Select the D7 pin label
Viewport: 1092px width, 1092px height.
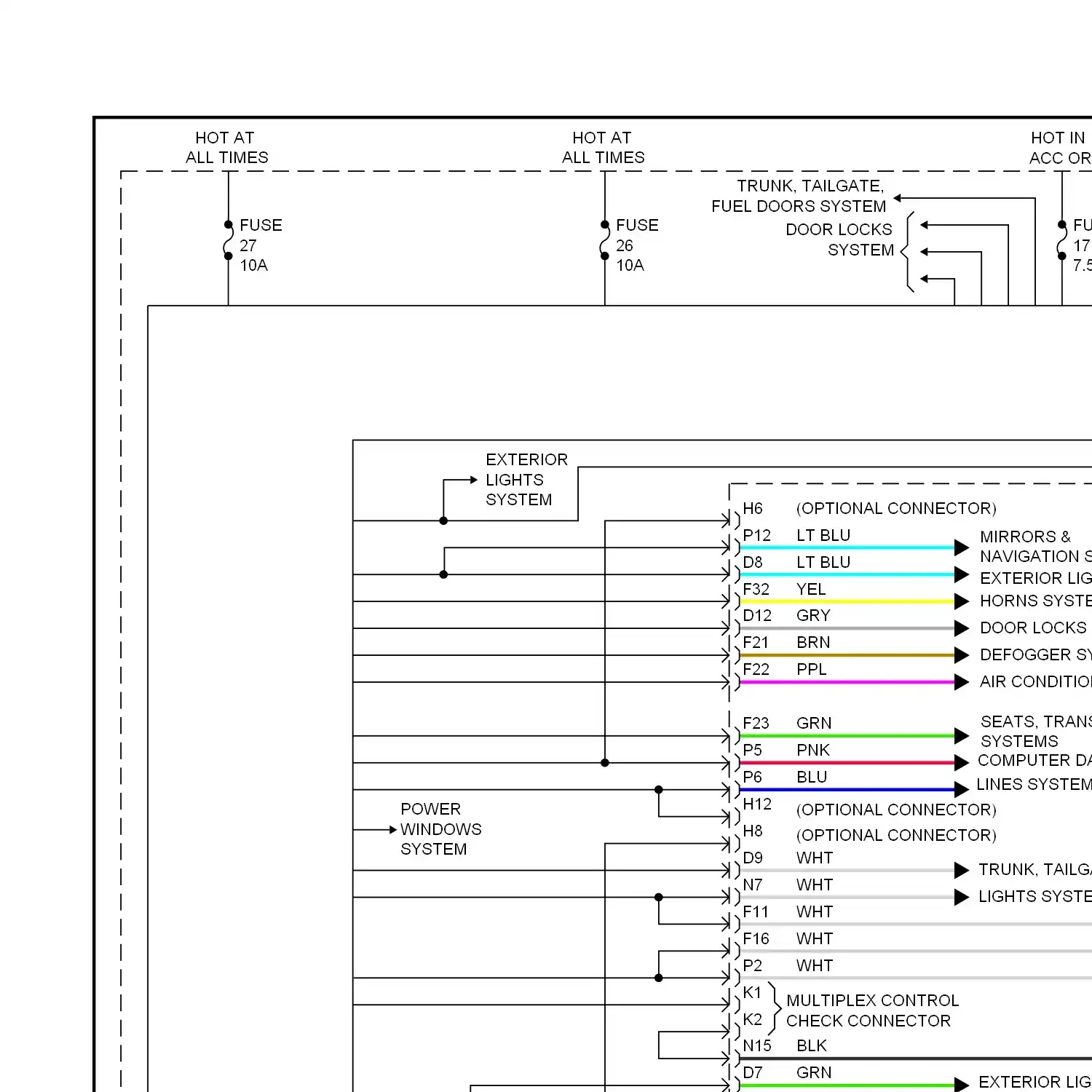point(753,1072)
